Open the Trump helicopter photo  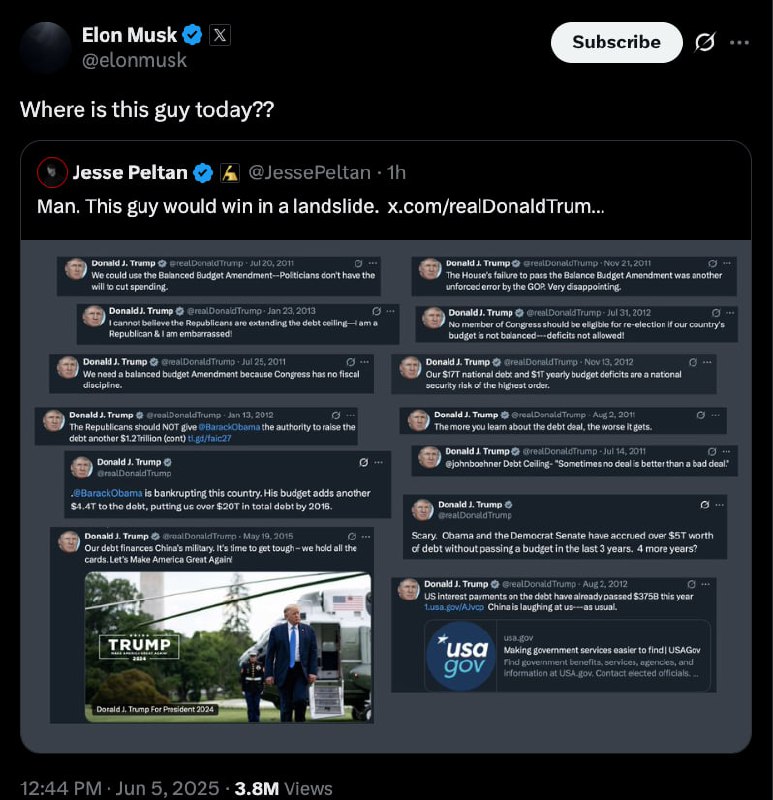tap(228, 647)
